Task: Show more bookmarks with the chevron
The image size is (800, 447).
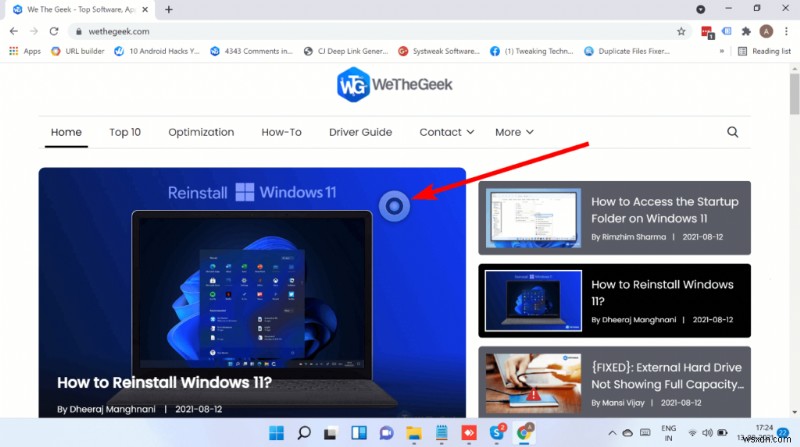Action: tap(721, 51)
